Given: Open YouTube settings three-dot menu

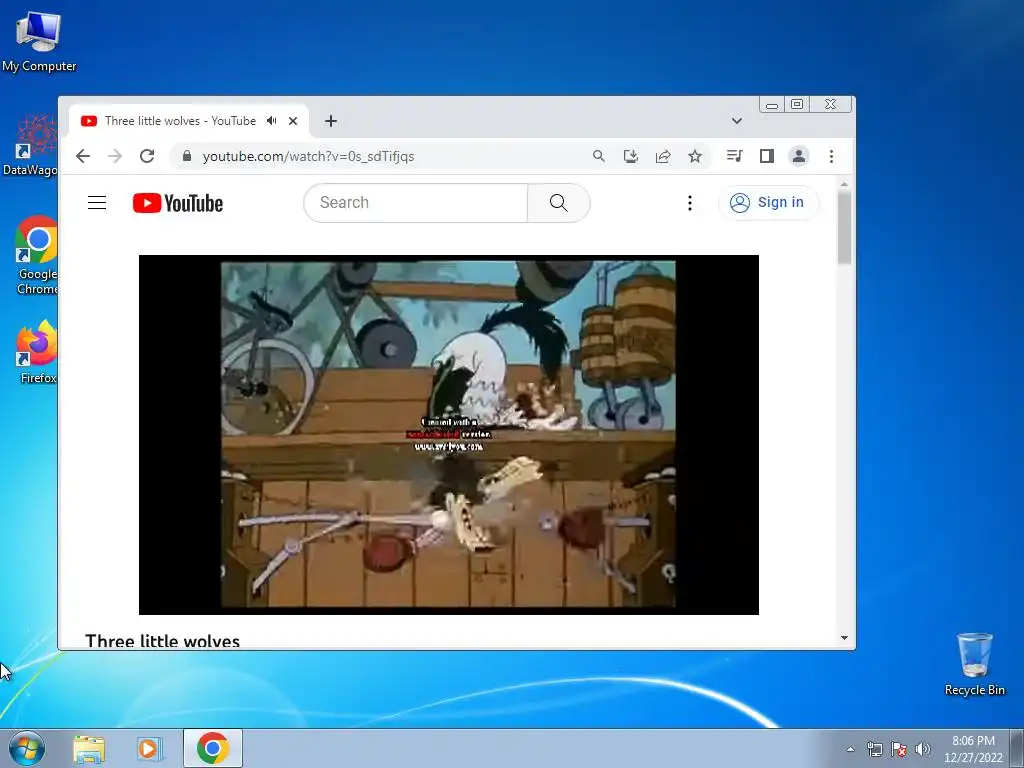Looking at the screenshot, I should 690,203.
